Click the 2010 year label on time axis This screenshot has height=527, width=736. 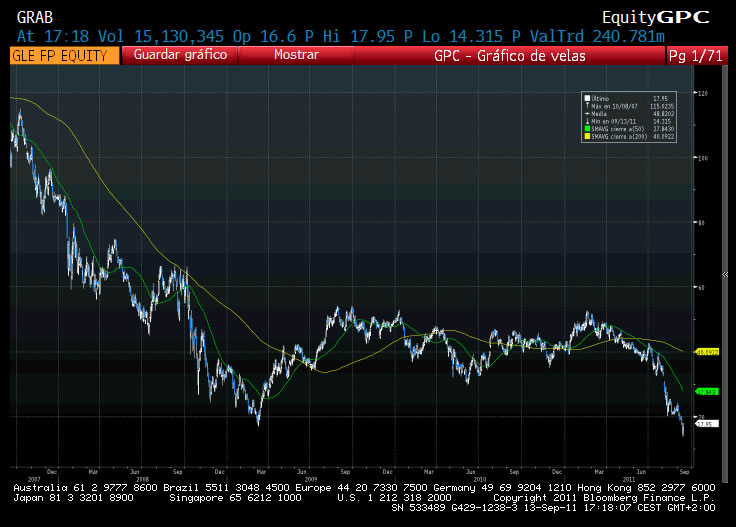pos(480,479)
